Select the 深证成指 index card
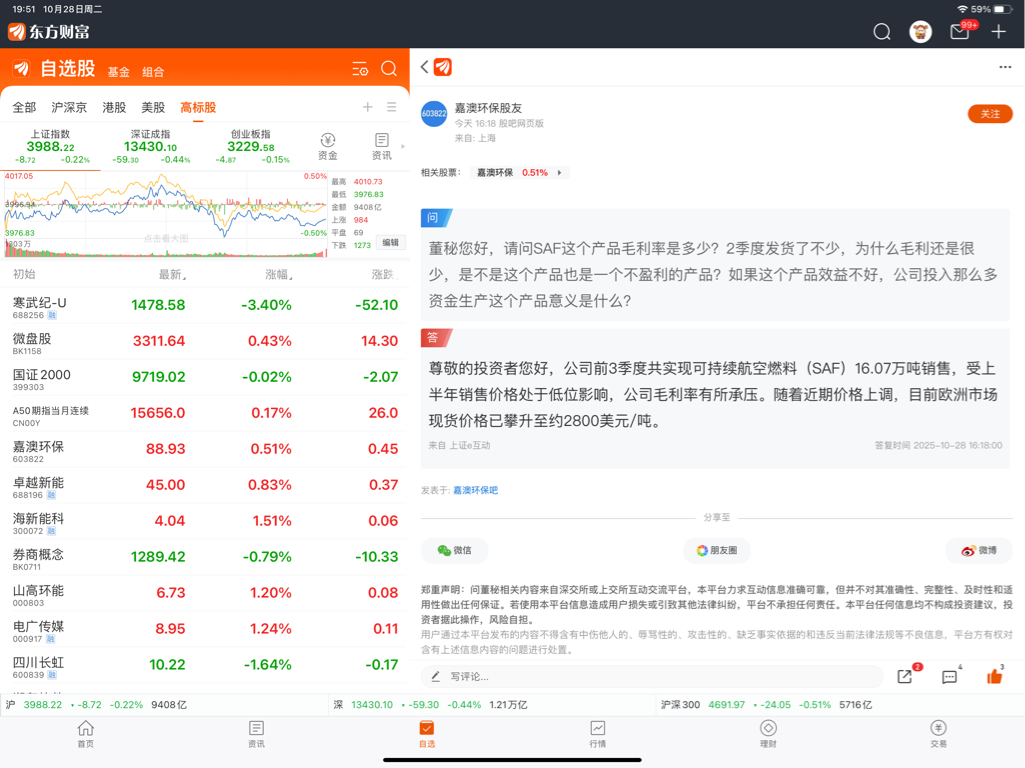The height and width of the screenshot is (768, 1025). (x=151, y=146)
